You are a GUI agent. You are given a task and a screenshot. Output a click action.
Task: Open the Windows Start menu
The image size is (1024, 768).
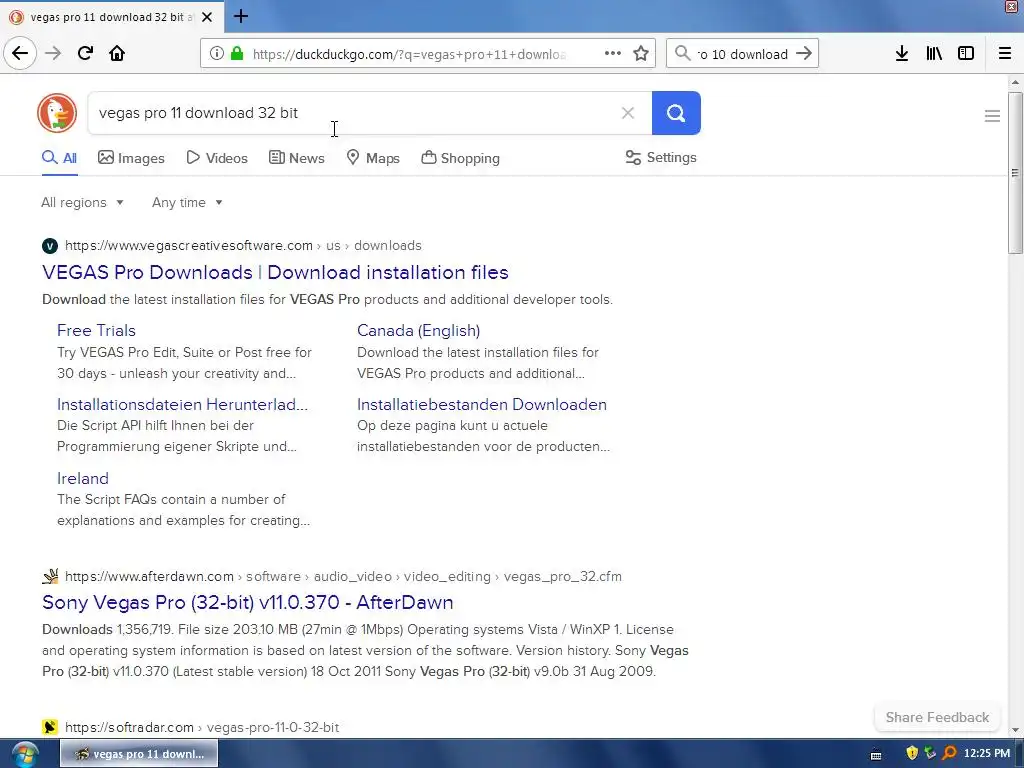coord(24,754)
